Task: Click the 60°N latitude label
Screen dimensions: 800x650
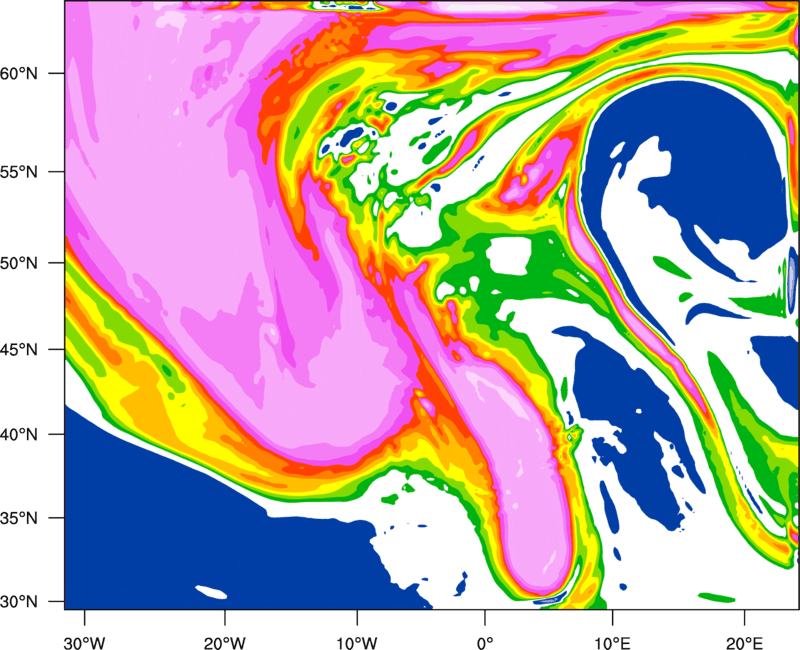Action: 19,73
